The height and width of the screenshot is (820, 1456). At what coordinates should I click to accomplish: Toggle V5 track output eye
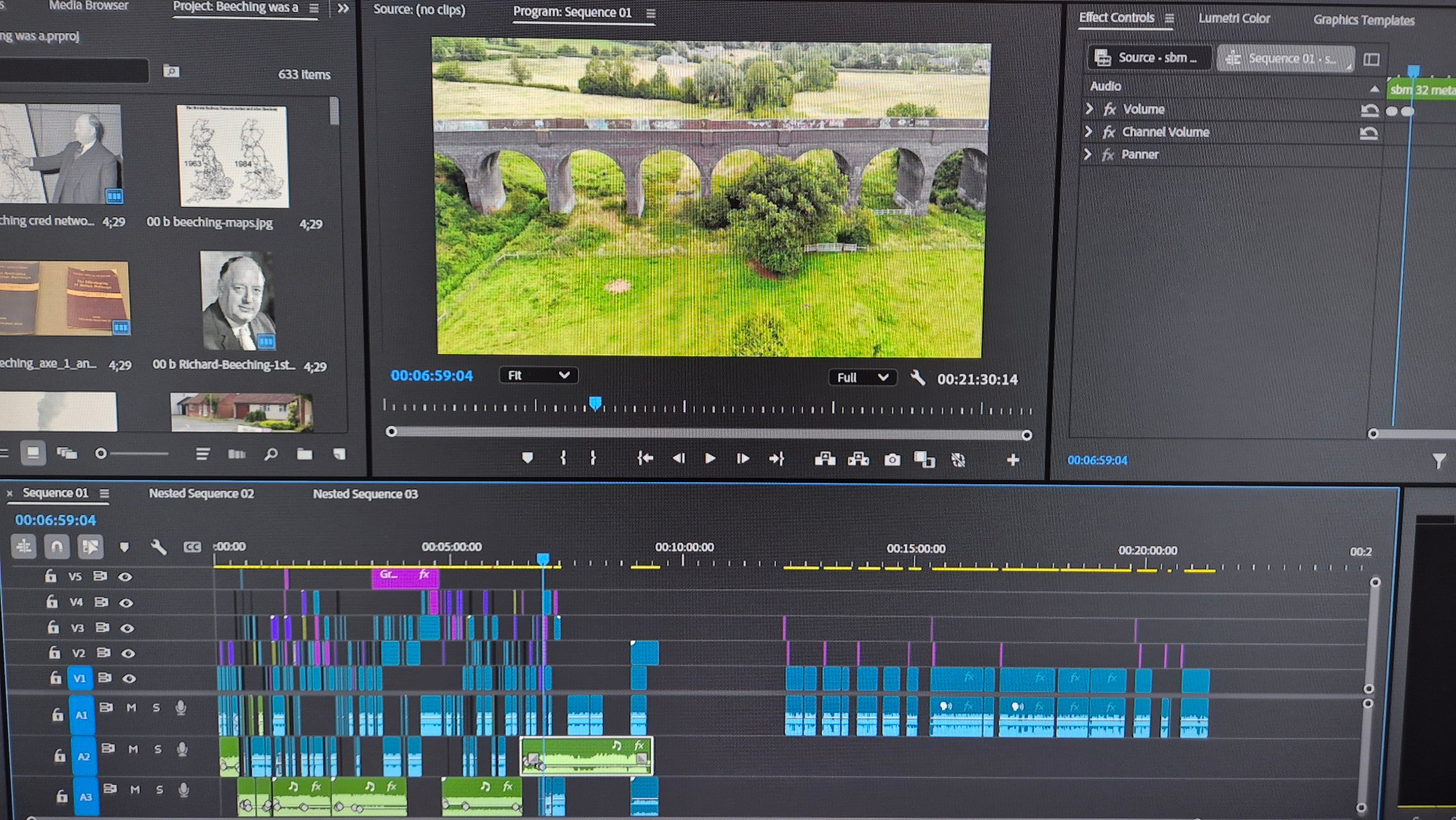tap(125, 577)
